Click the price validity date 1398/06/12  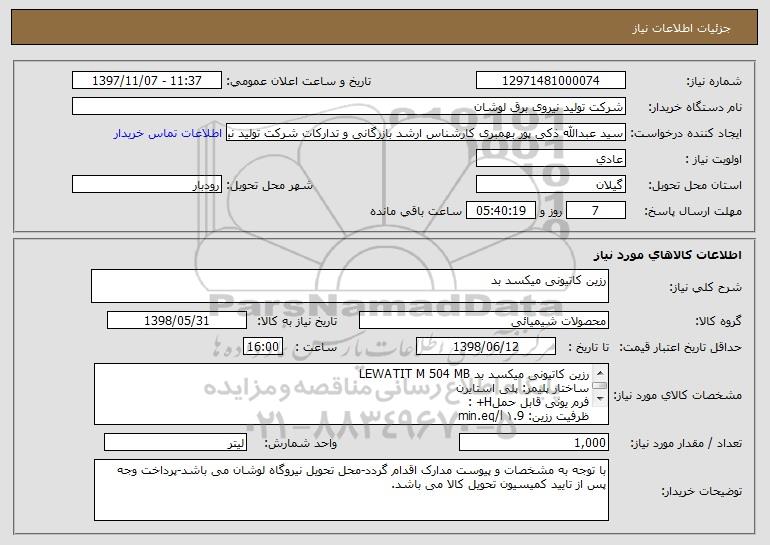click(x=486, y=347)
